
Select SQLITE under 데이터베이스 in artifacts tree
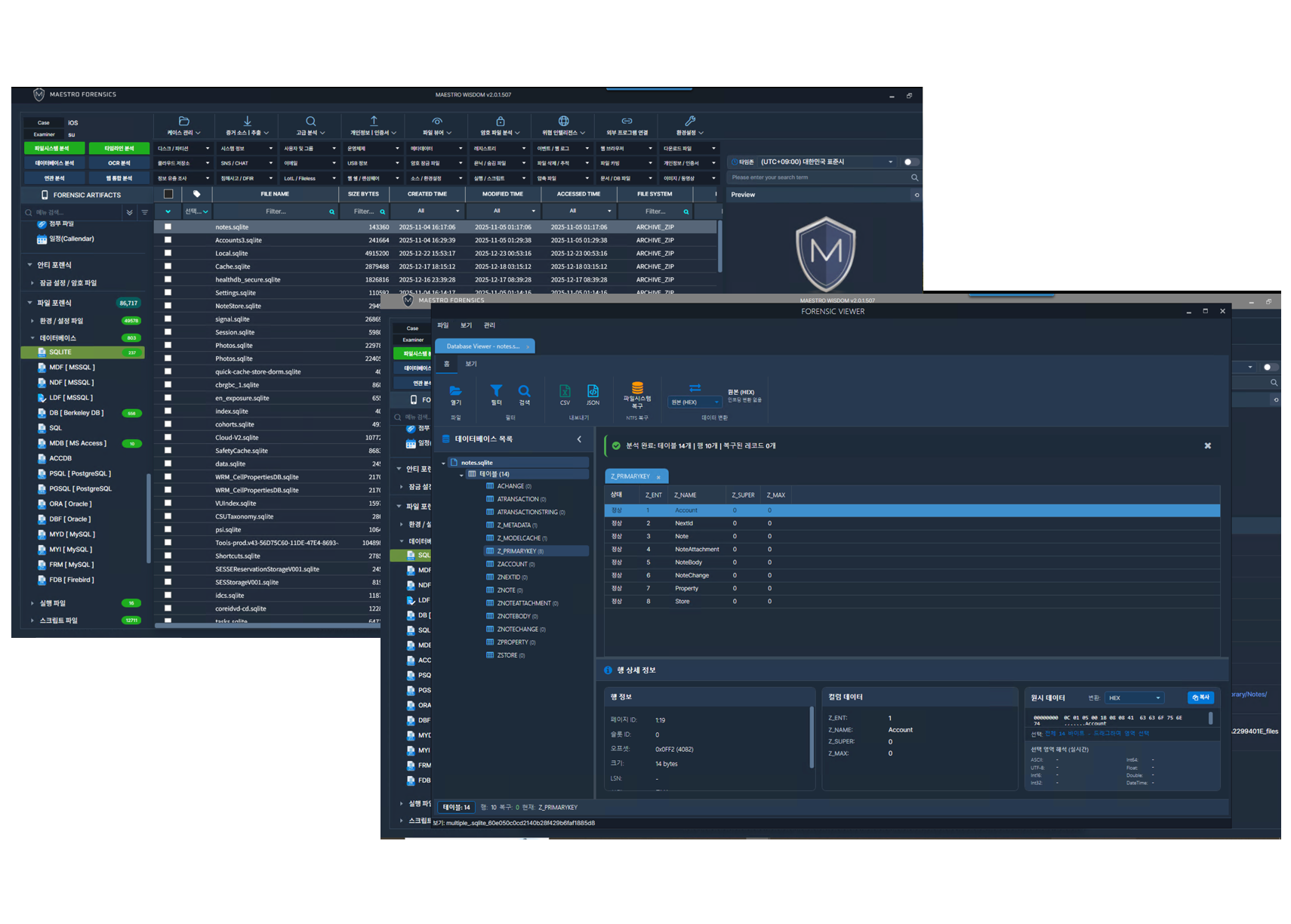tap(82, 352)
